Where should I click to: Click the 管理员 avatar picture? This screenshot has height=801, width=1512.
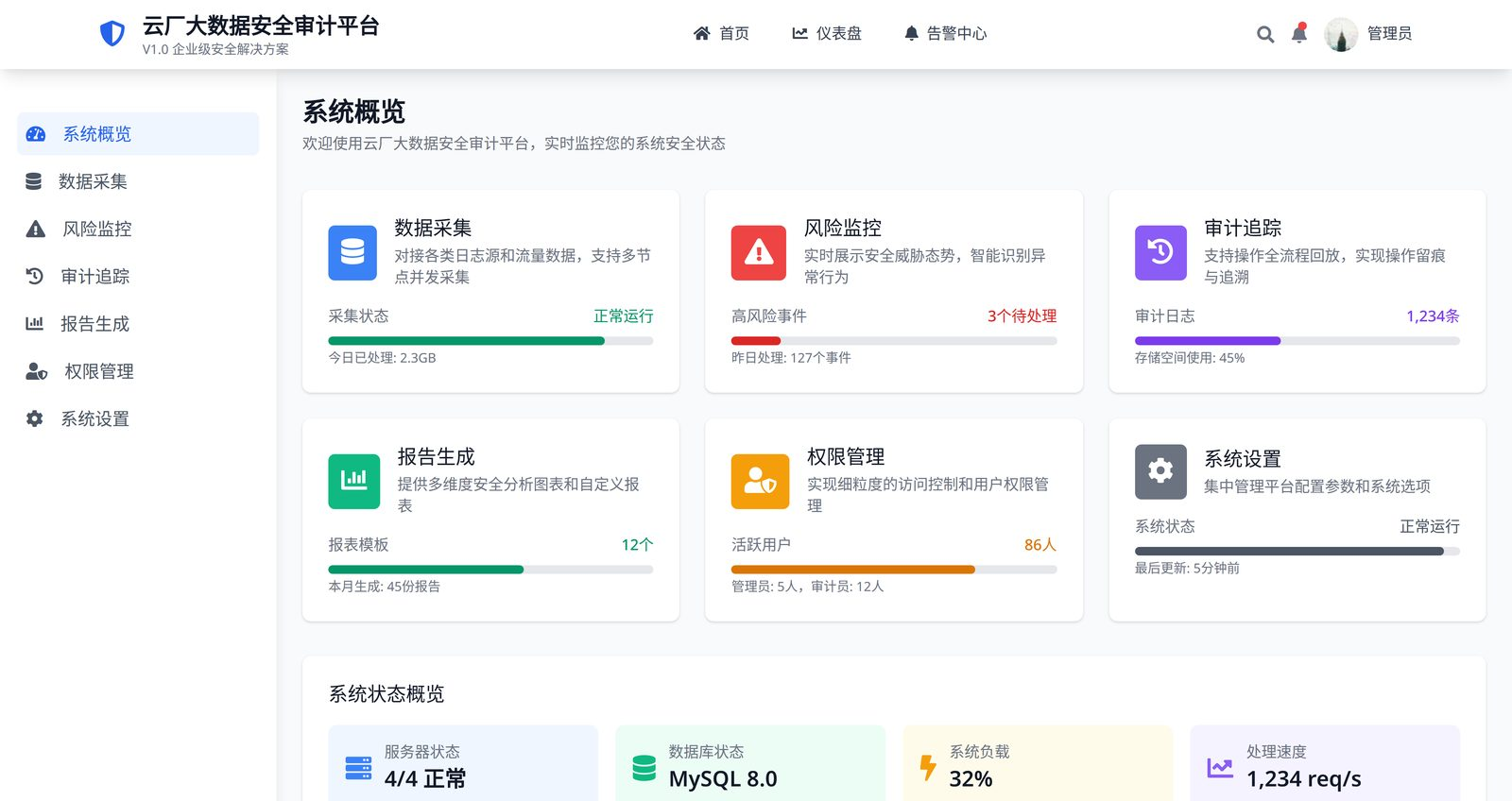pos(1341,34)
